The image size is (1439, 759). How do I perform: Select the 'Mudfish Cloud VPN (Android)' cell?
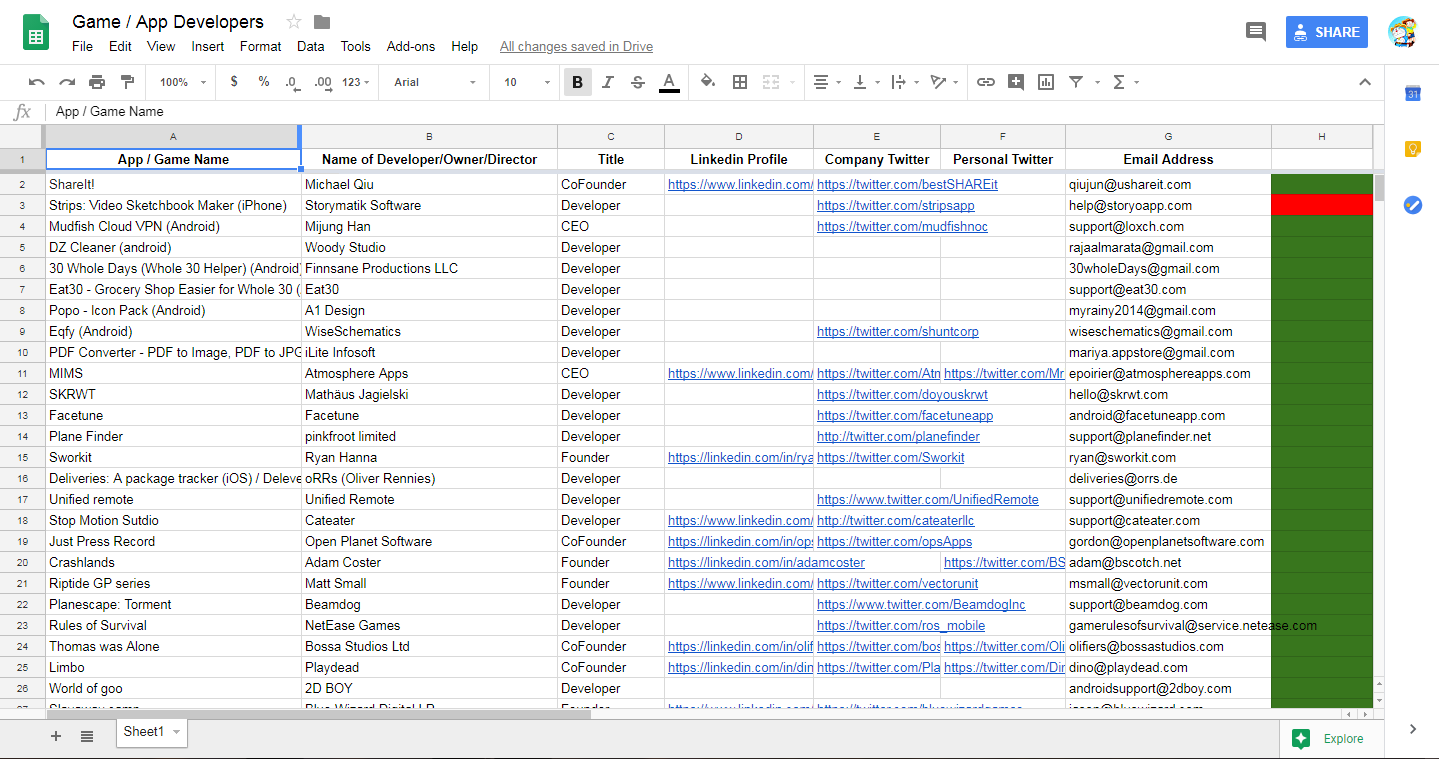coord(174,226)
